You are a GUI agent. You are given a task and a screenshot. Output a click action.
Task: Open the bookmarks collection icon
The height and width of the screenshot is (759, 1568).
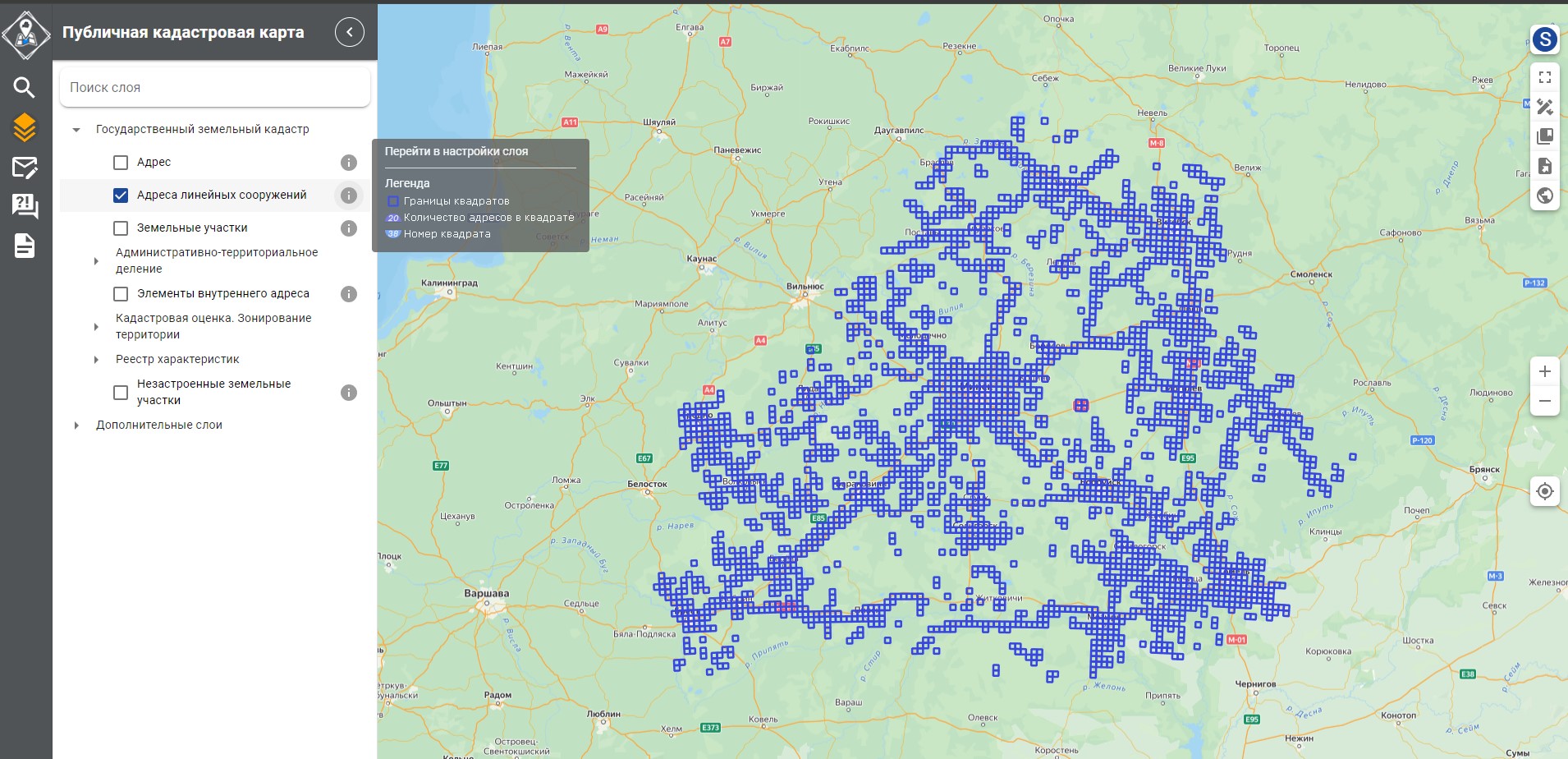1544,136
